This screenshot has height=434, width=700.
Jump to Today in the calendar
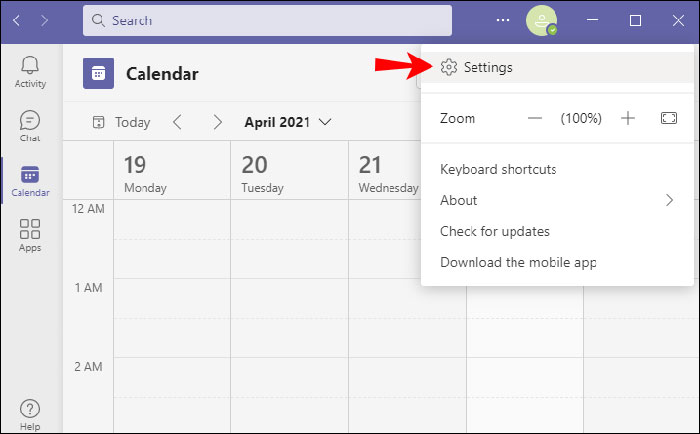pos(121,122)
